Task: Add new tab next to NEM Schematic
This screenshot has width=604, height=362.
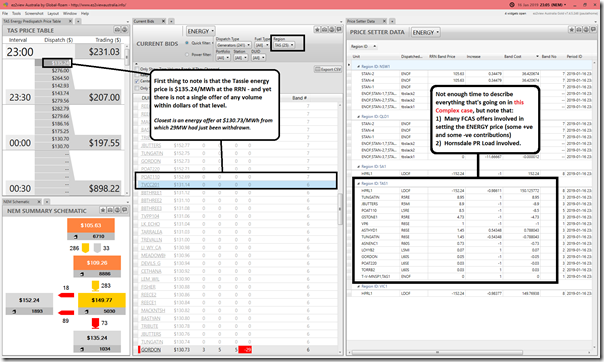Action: (47, 201)
